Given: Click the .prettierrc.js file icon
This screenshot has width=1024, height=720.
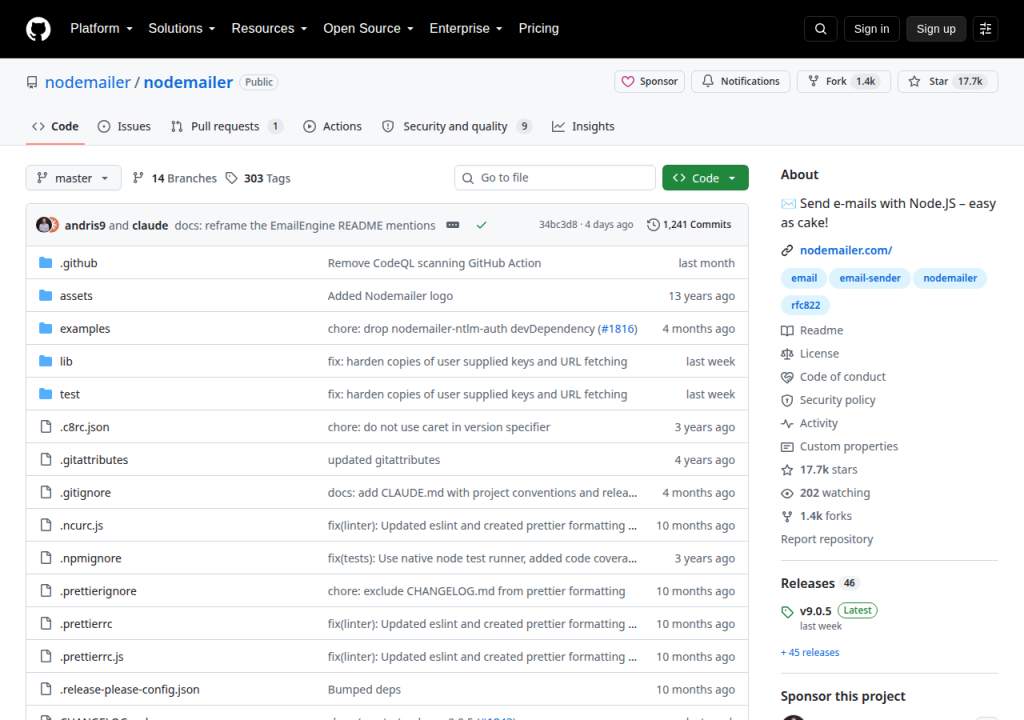Looking at the screenshot, I should (46, 656).
